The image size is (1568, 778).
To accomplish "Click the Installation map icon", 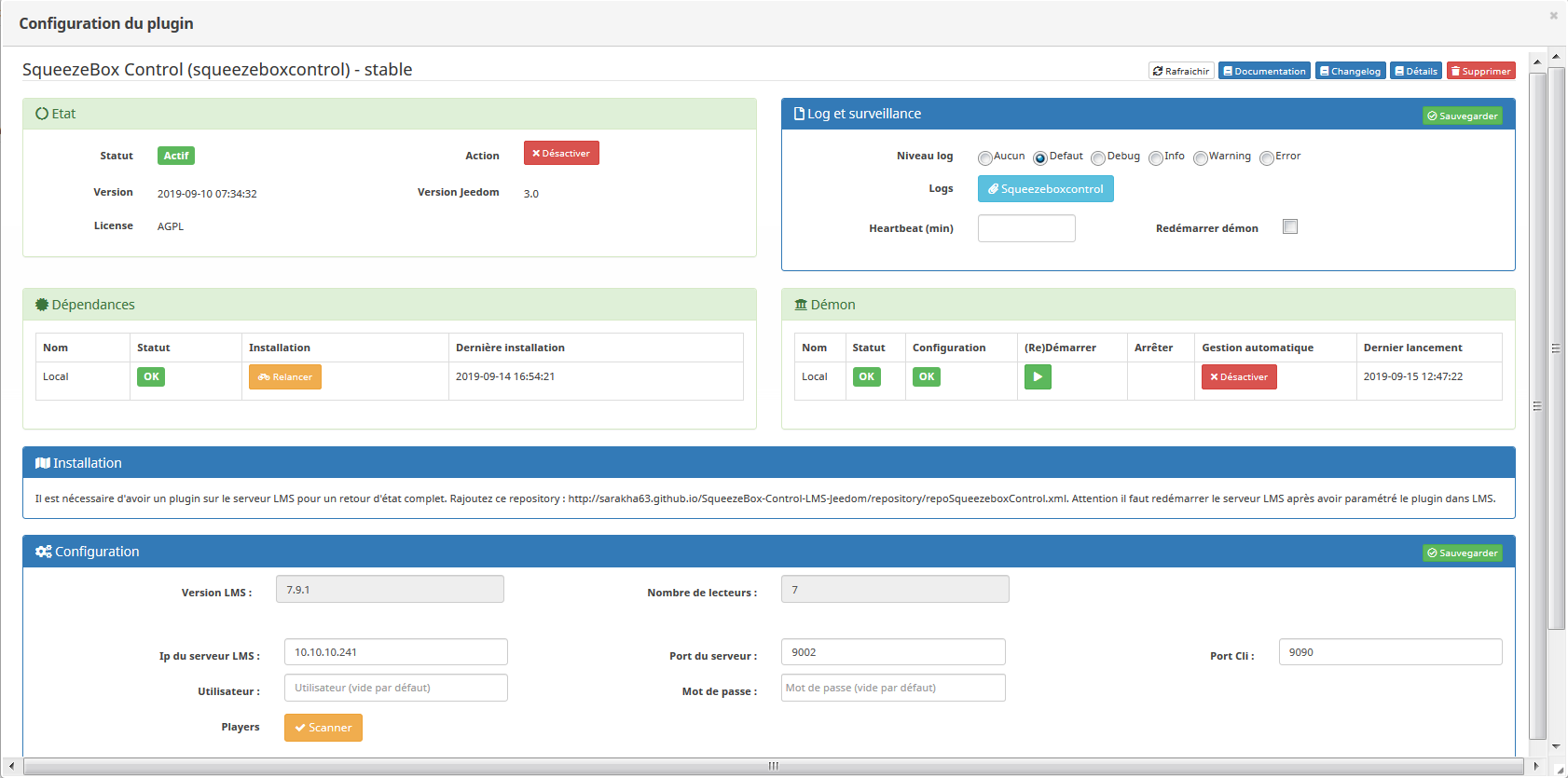I will (x=43, y=463).
